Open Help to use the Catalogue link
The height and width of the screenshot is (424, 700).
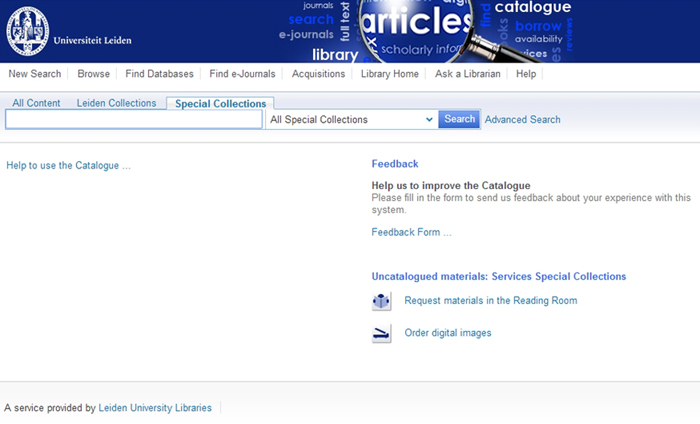click(68, 166)
